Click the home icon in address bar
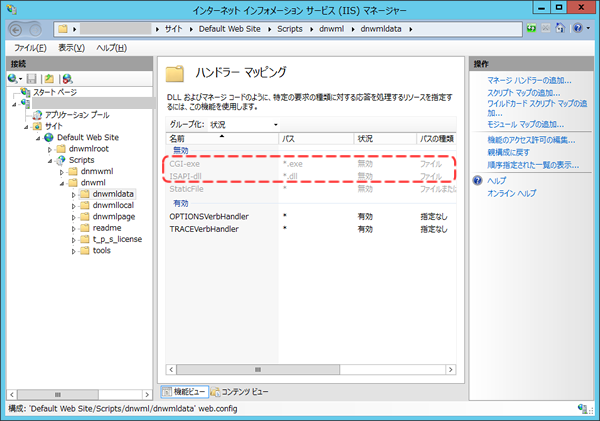 click(x=560, y=28)
